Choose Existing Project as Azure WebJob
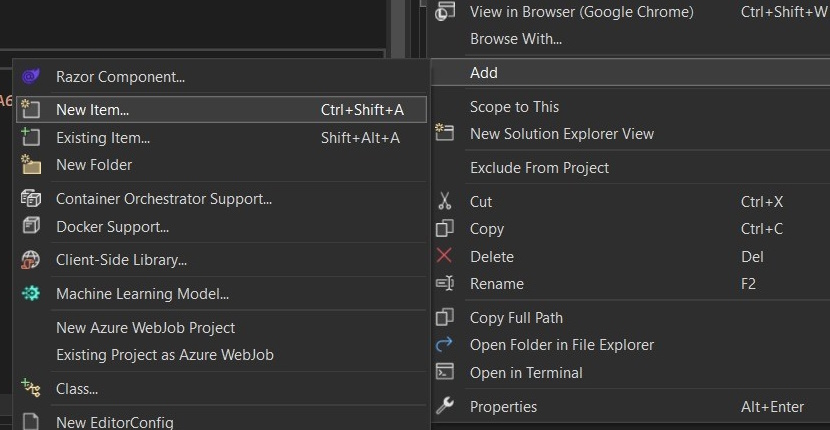This screenshot has height=430, width=830. 164,355
